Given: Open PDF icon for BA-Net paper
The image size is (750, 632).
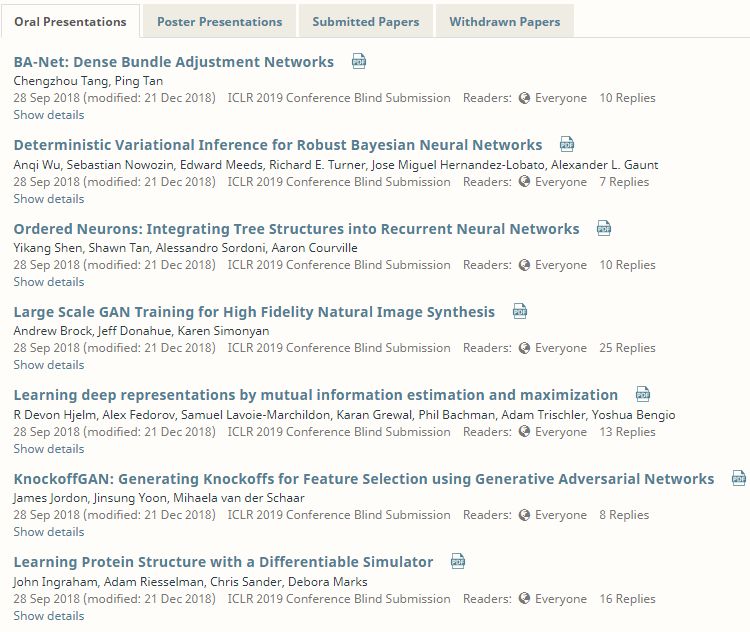Looking at the screenshot, I should 359,61.
